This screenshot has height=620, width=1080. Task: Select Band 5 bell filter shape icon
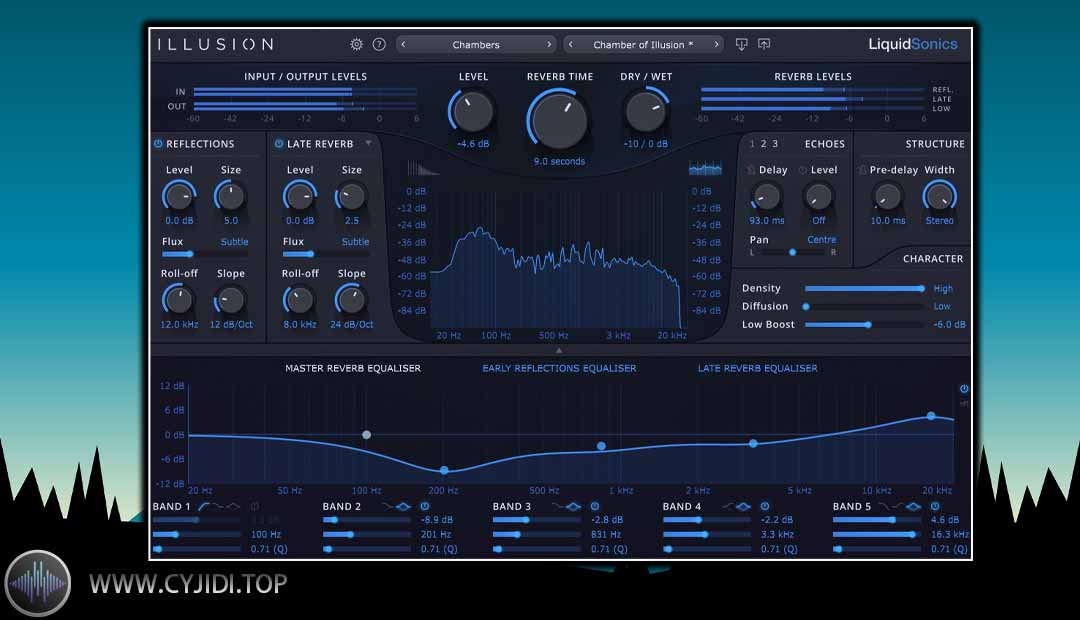pos(913,506)
